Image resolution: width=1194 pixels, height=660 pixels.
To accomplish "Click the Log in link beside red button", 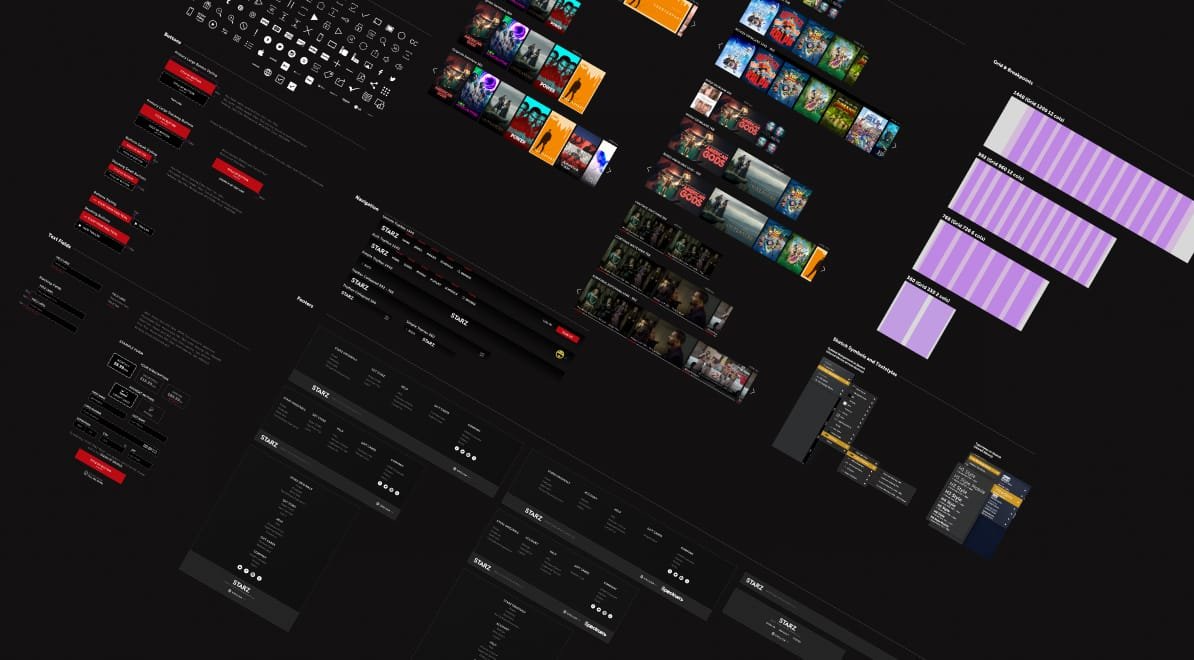I will pos(548,323).
